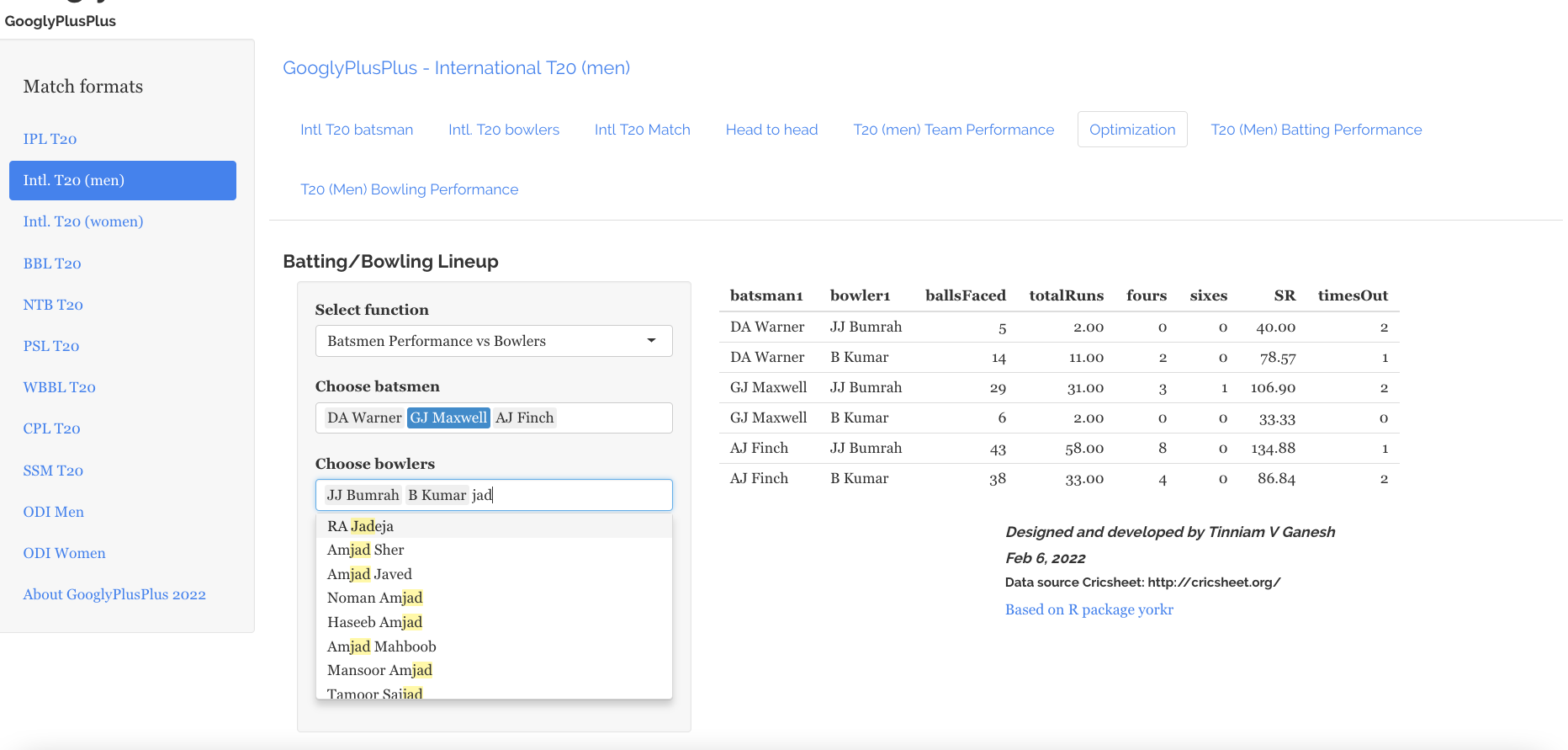Pick Noman Amjad in the dropdown list
Screen dimensions: 1568x750
point(374,598)
